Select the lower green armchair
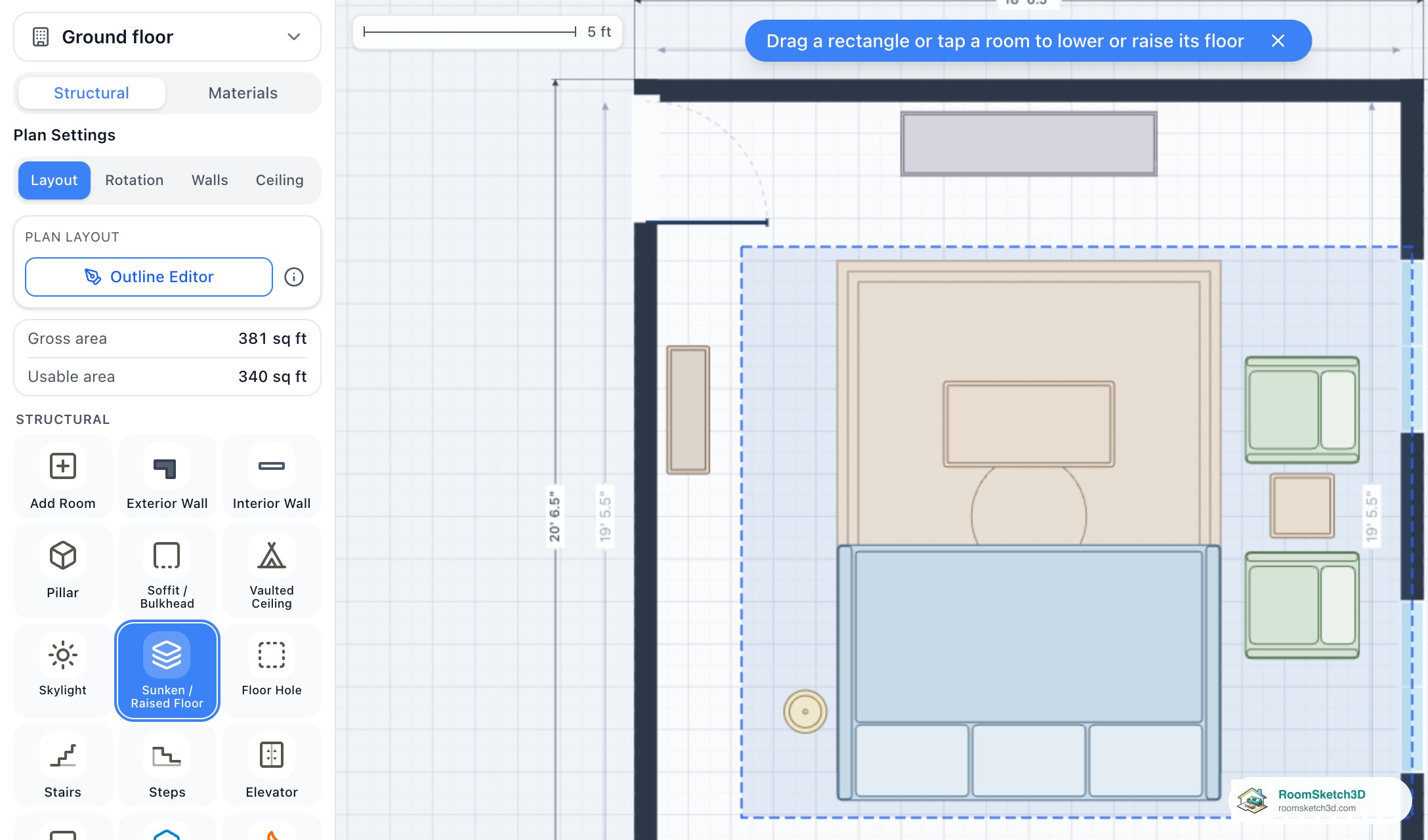The image size is (1428, 840). (1302, 605)
